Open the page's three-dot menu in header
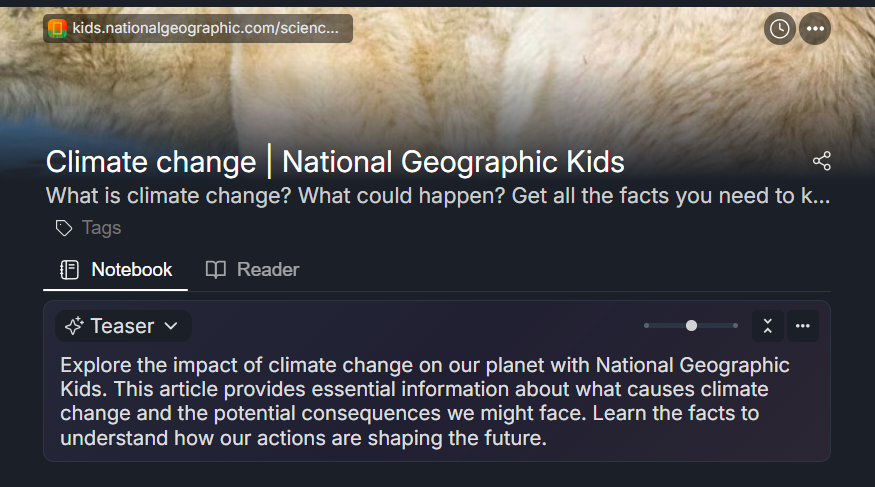This screenshot has width=875, height=487. [x=815, y=29]
